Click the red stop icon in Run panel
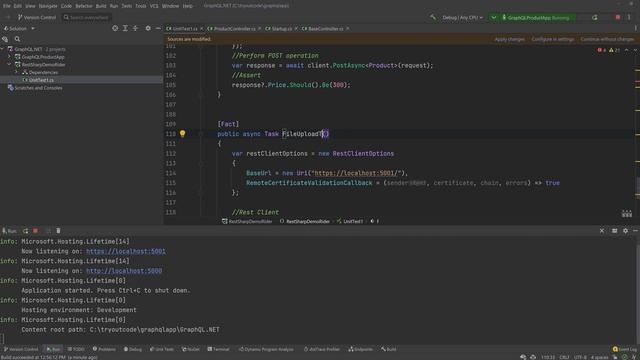Screen dimensions: 640x360 (36, 231)
